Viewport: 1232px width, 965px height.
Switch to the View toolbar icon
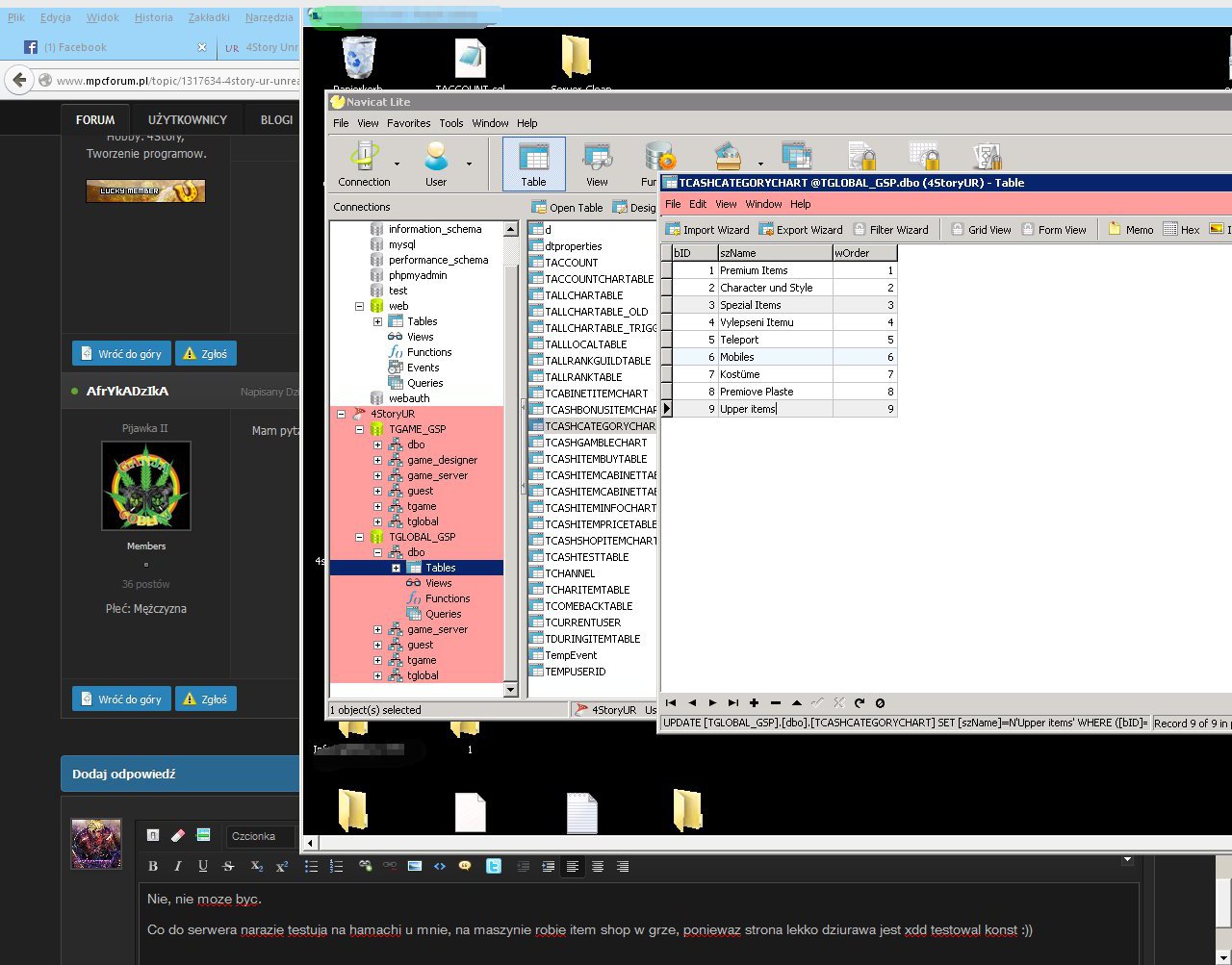[597, 164]
